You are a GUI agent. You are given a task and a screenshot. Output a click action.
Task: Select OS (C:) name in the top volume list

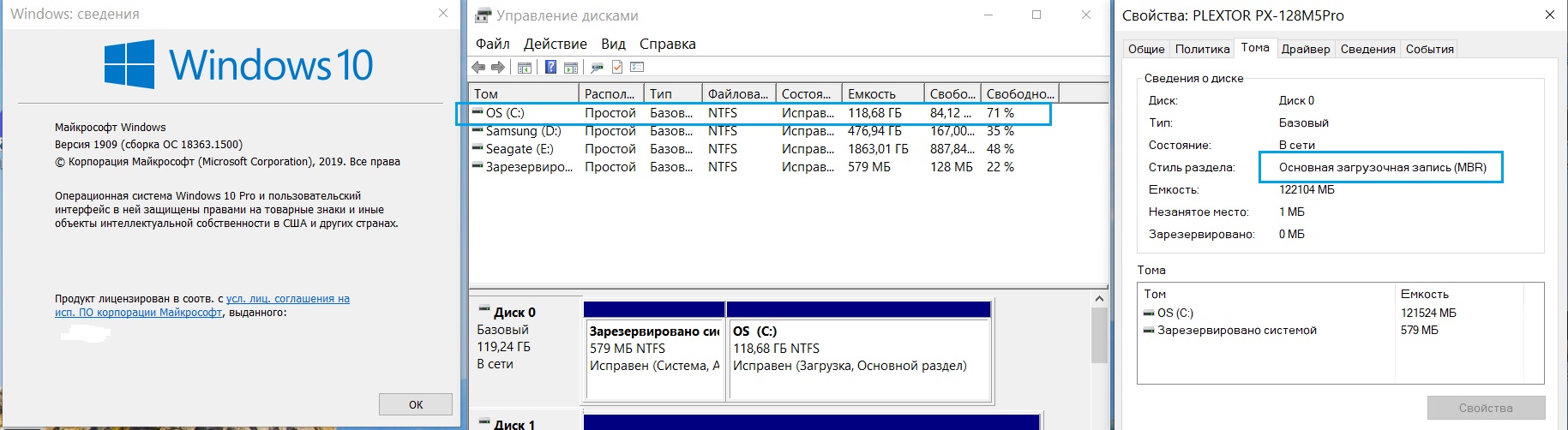pyautogui.click(x=505, y=113)
